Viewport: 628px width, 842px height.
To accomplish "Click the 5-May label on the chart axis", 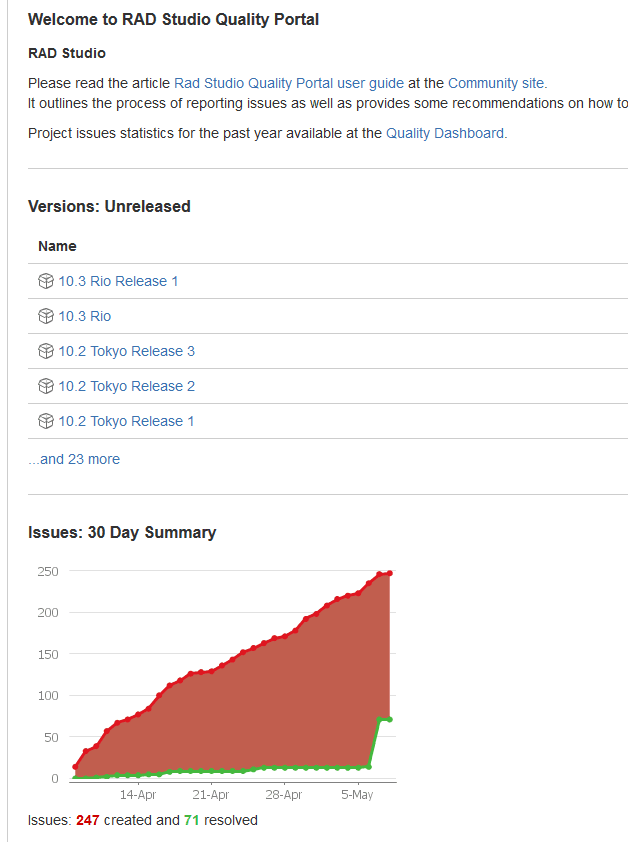I will click(x=357, y=795).
